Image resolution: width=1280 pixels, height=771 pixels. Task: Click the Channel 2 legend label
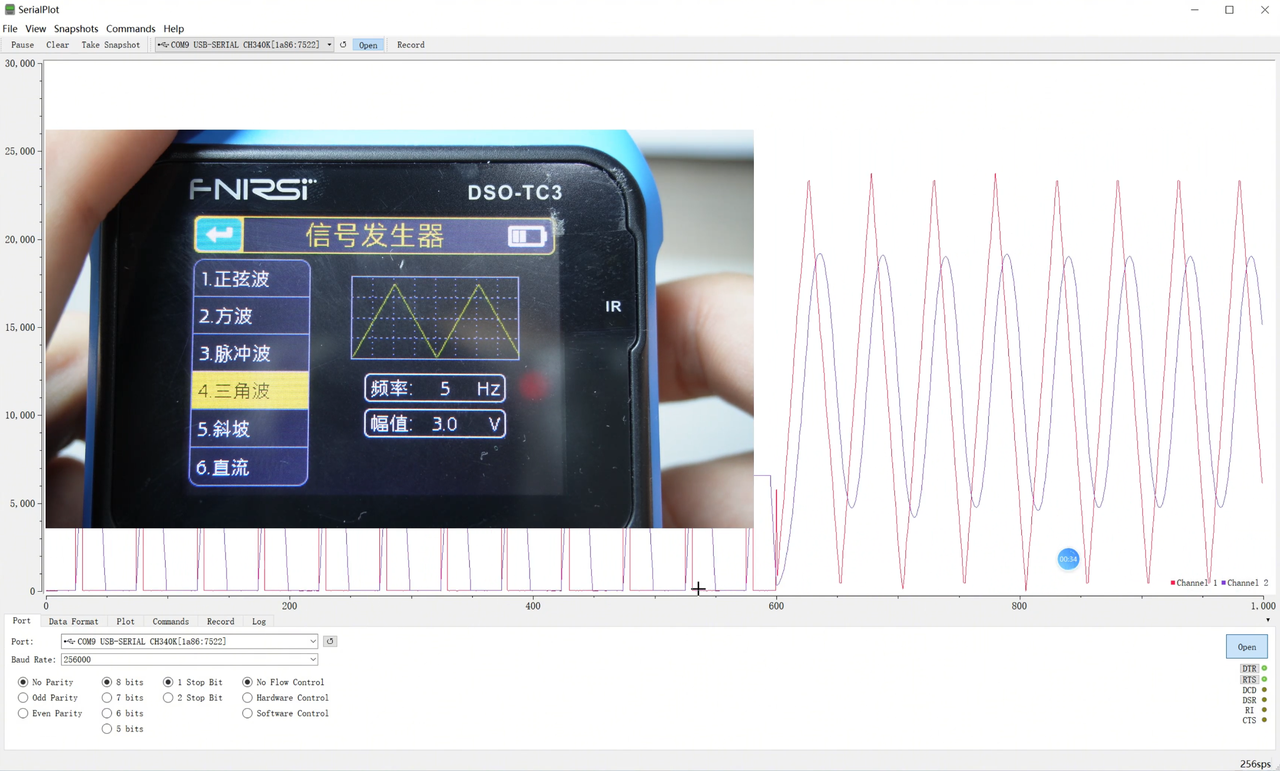1247,582
